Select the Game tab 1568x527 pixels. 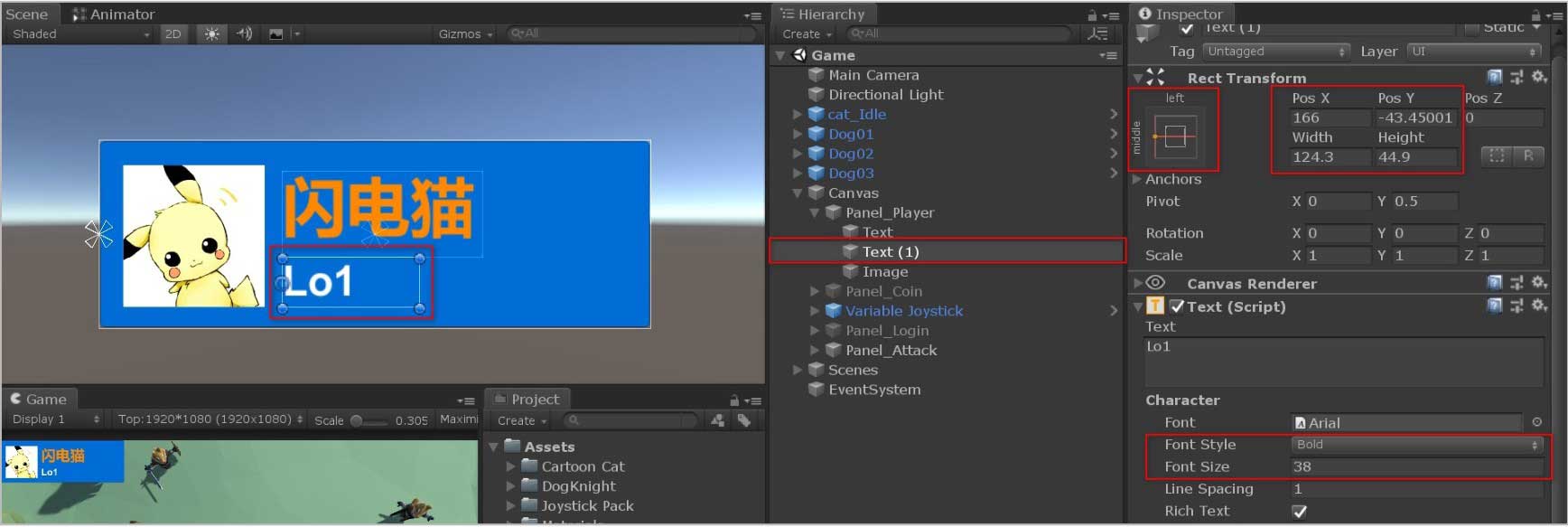point(39,399)
